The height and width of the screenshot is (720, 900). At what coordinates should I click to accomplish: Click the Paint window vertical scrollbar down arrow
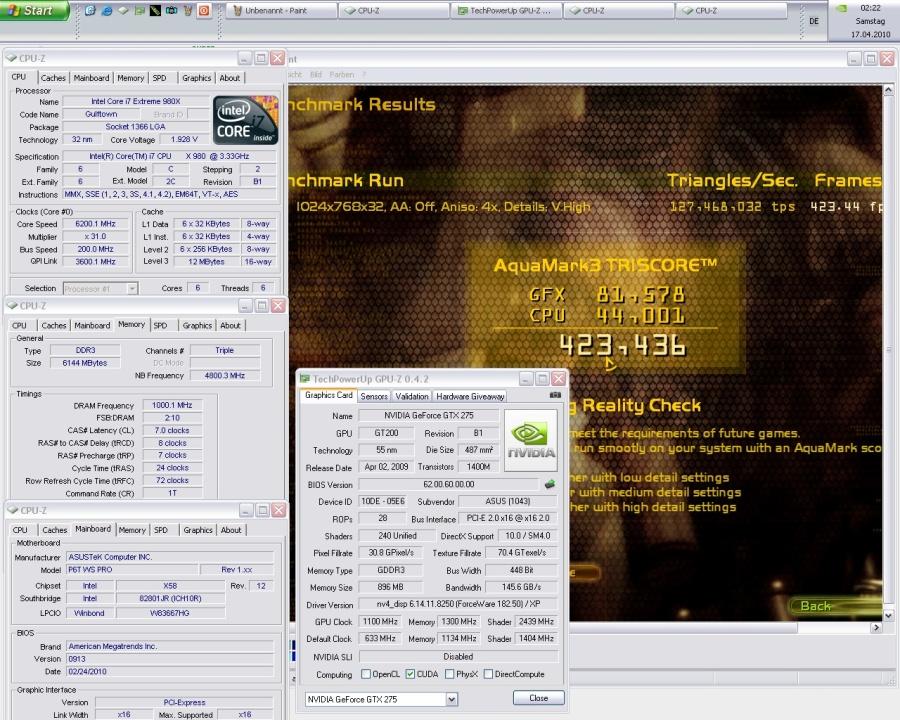(x=889, y=615)
